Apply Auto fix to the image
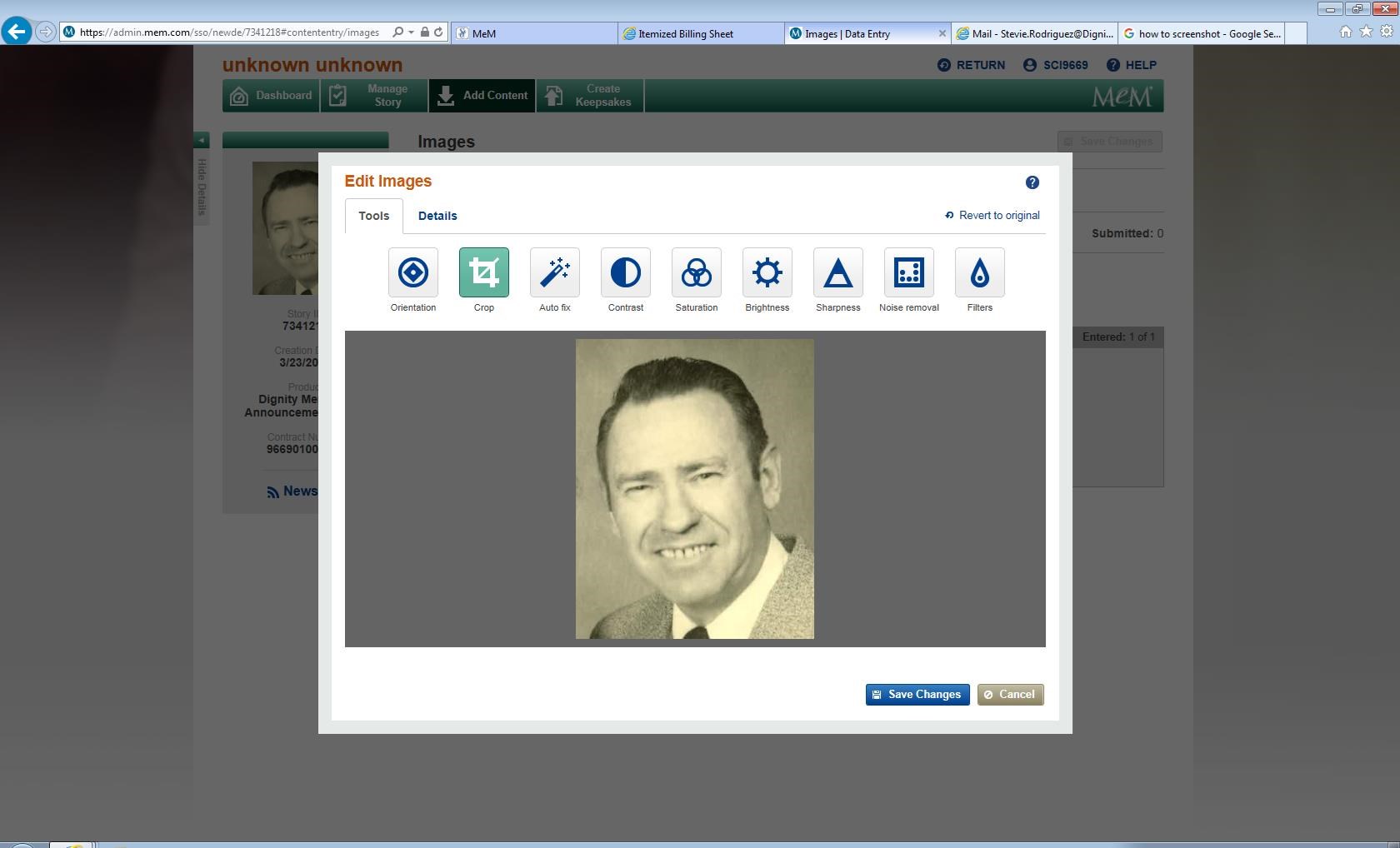This screenshot has height=848, width=1400. [x=554, y=272]
